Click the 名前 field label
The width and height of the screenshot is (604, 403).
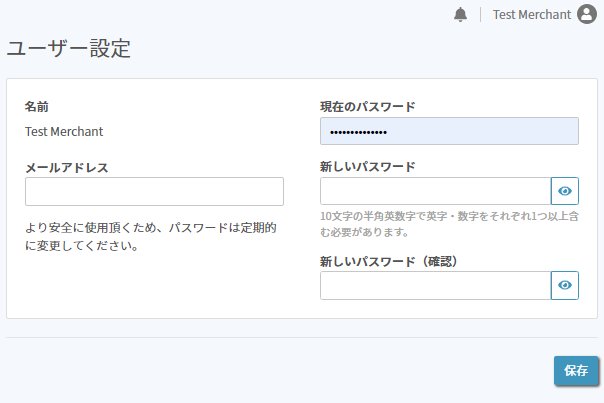click(x=37, y=107)
